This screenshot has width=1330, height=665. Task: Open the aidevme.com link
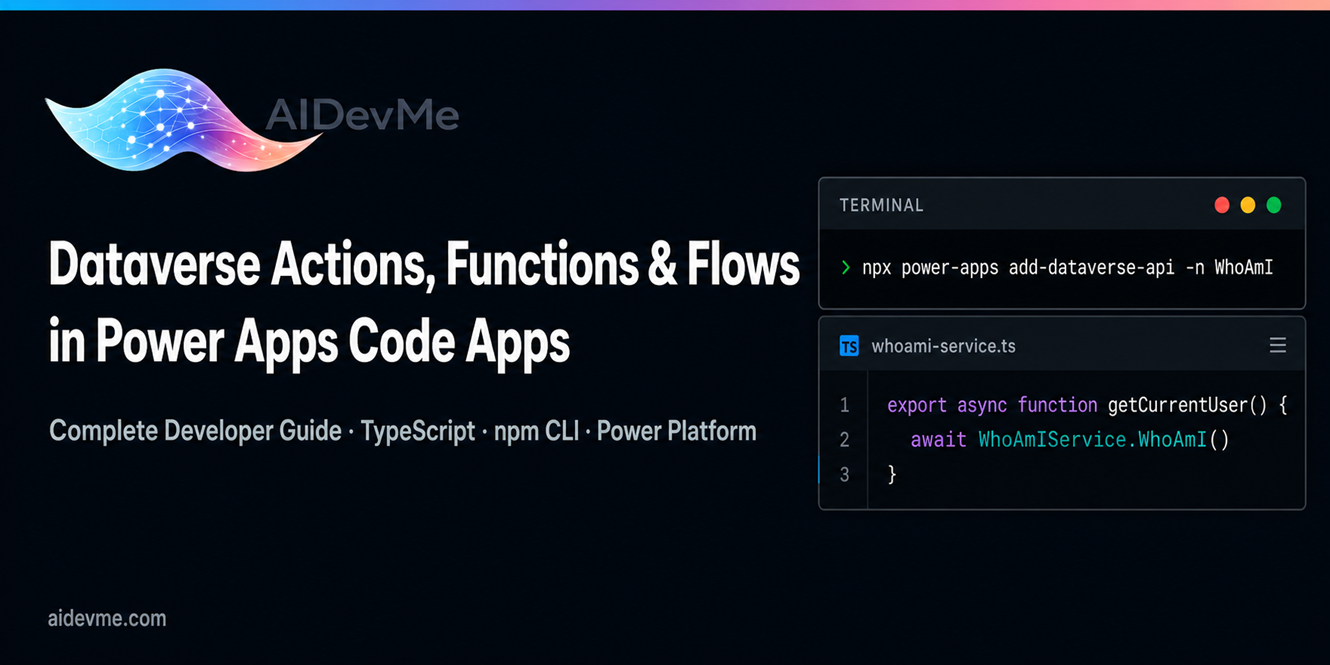[107, 618]
